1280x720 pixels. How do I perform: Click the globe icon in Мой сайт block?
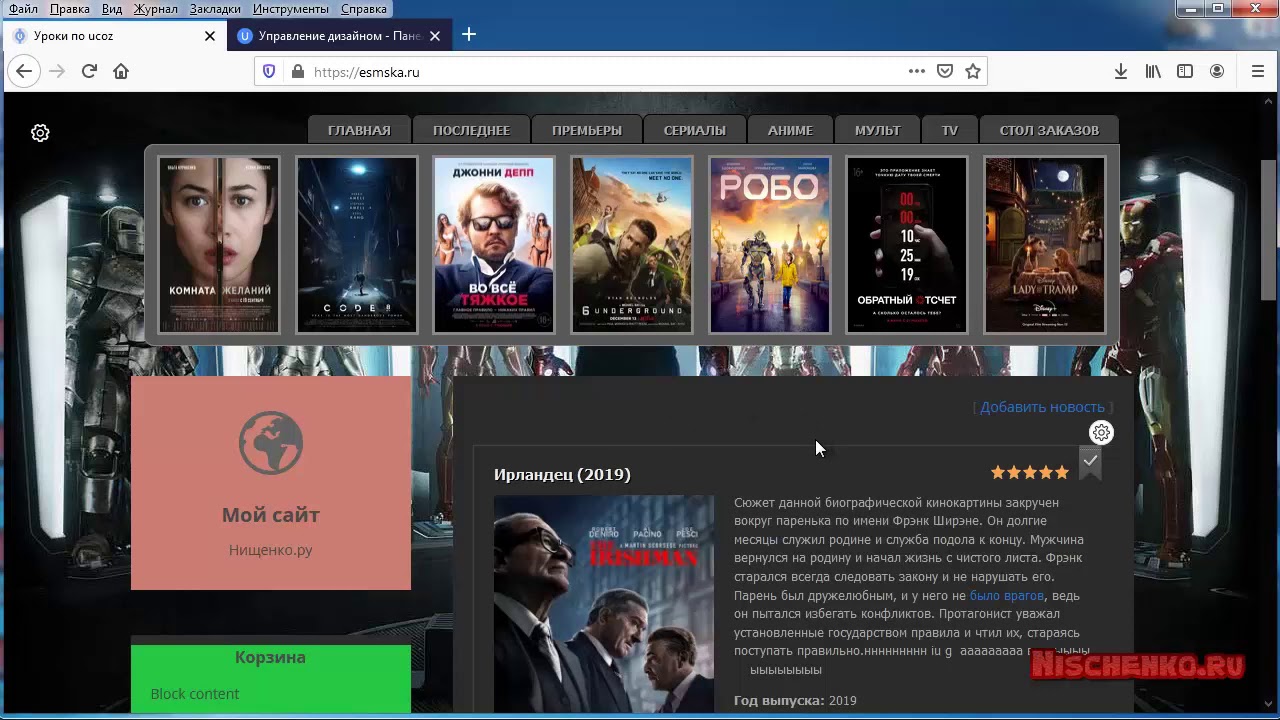click(x=271, y=442)
